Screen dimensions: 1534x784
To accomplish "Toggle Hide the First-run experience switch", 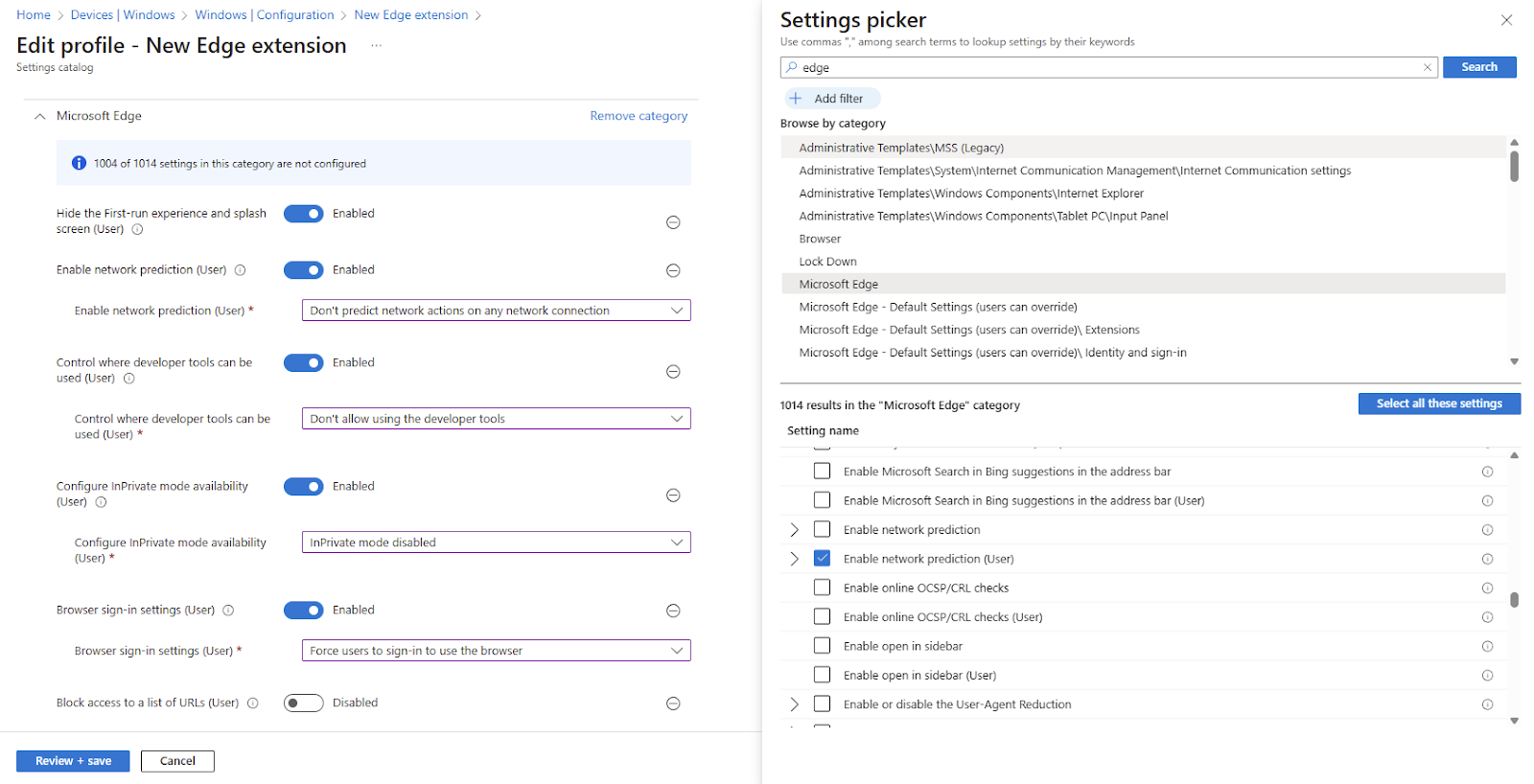I will (x=304, y=214).
